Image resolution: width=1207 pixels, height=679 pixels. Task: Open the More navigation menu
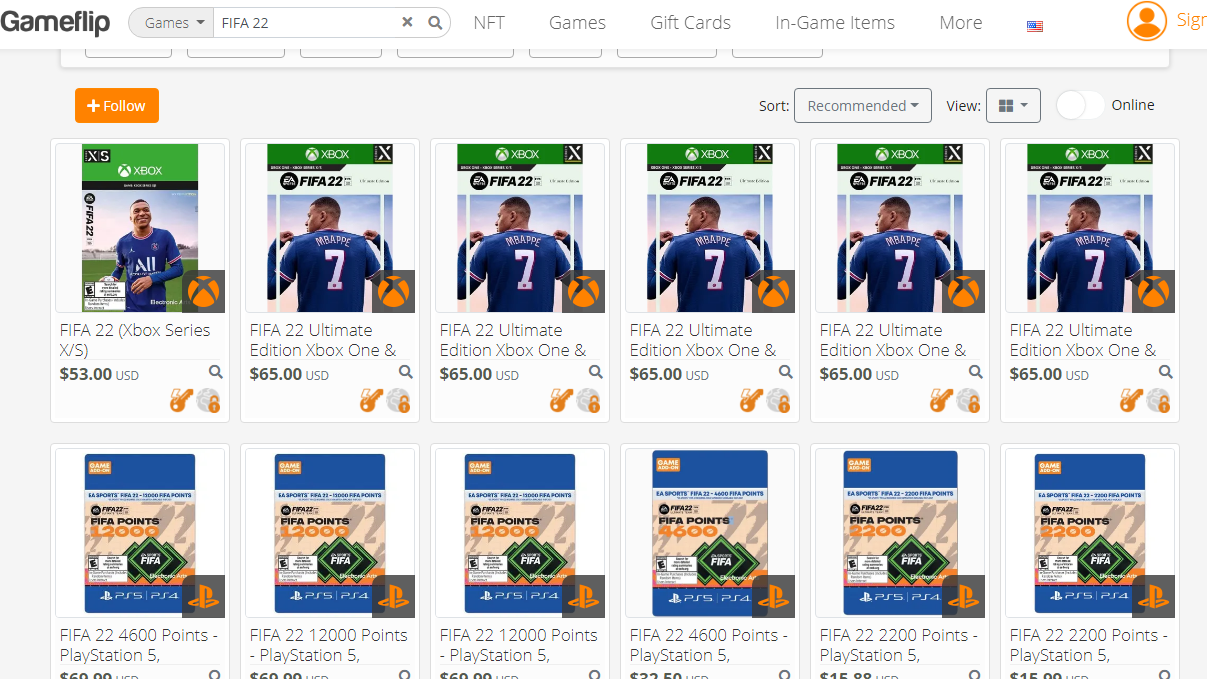point(960,22)
